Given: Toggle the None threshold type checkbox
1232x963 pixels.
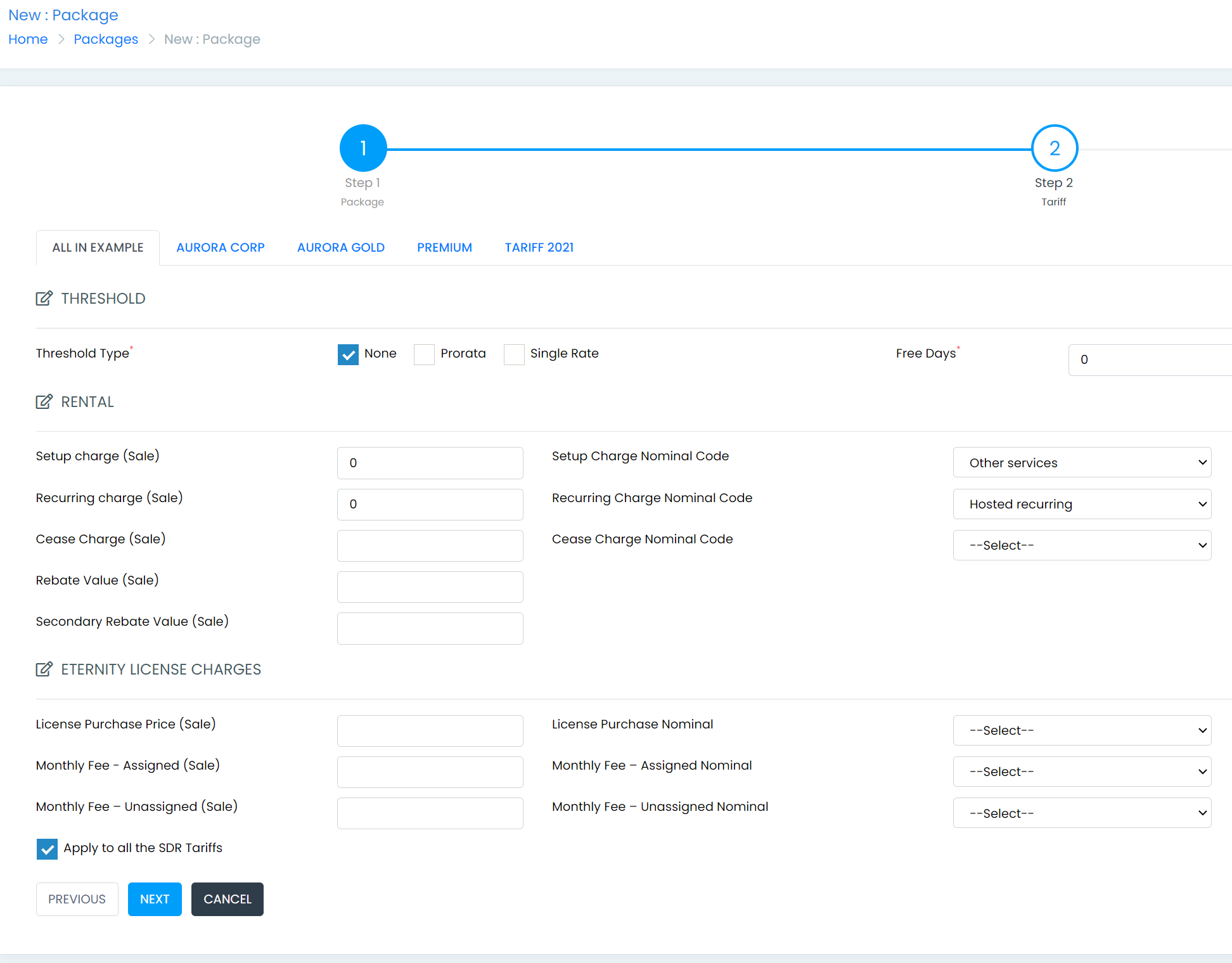Looking at the screenshot, I should pyautogui.click(x=348, y=354).
